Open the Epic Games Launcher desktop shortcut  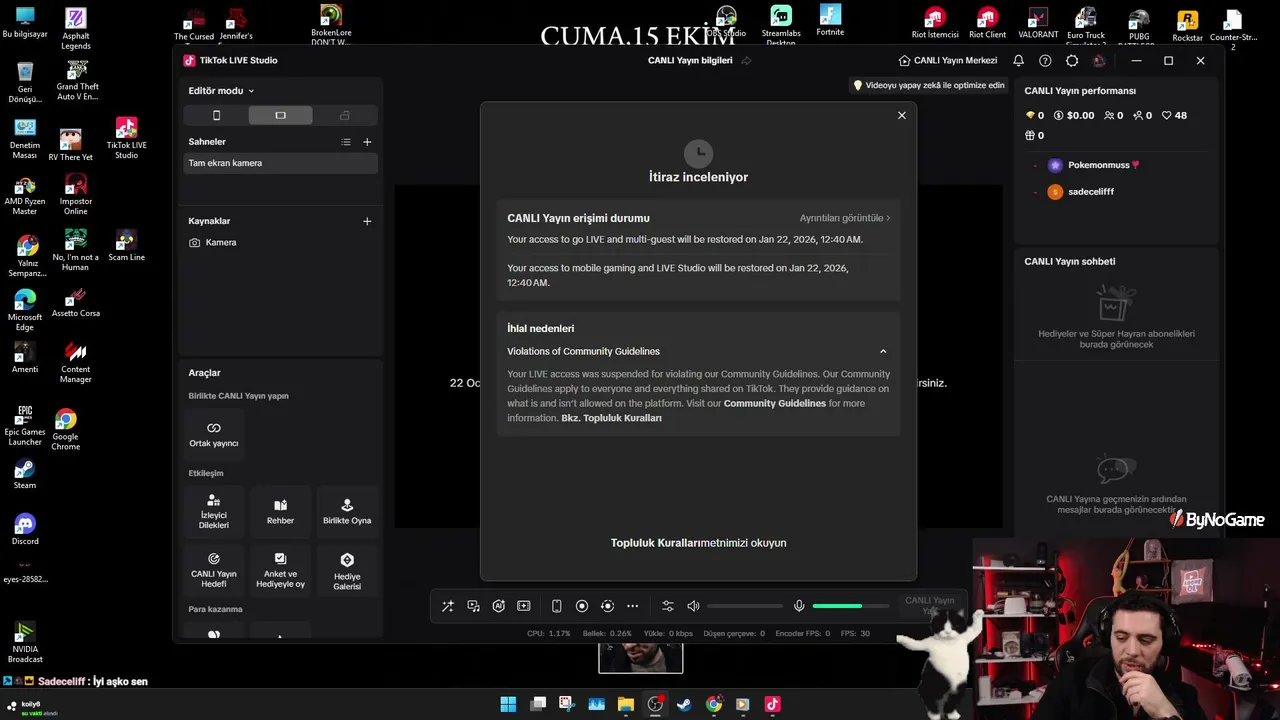coord(25,425)
